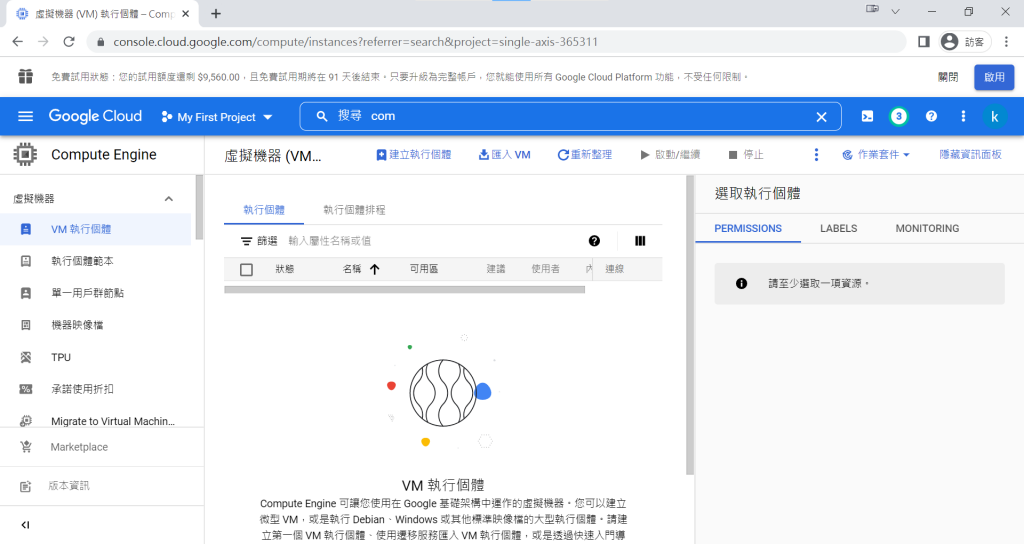Open the toolbar more actions three-dot menu
Image resolution: width=1024 pixels, height=544 pixels.
coord(816,155)
